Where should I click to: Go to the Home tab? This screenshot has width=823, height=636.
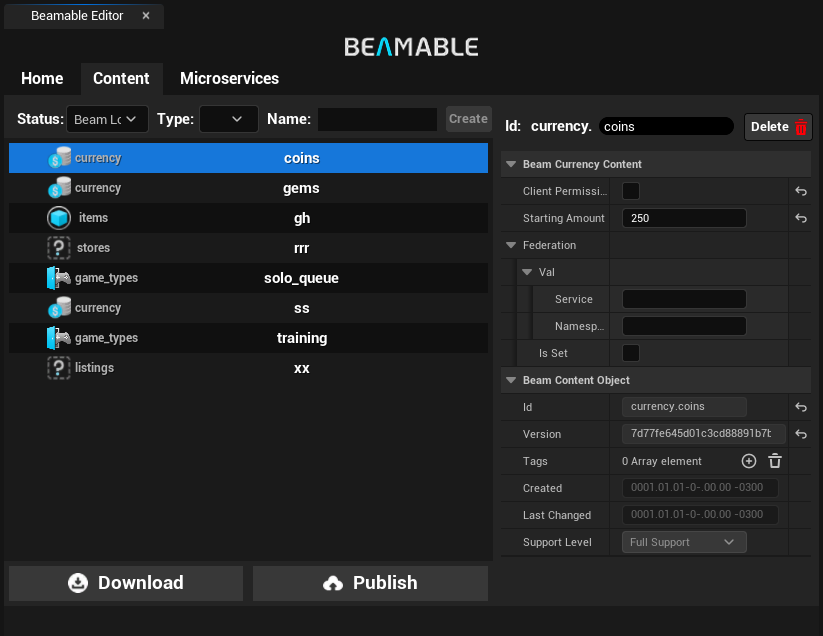(42, 78)
